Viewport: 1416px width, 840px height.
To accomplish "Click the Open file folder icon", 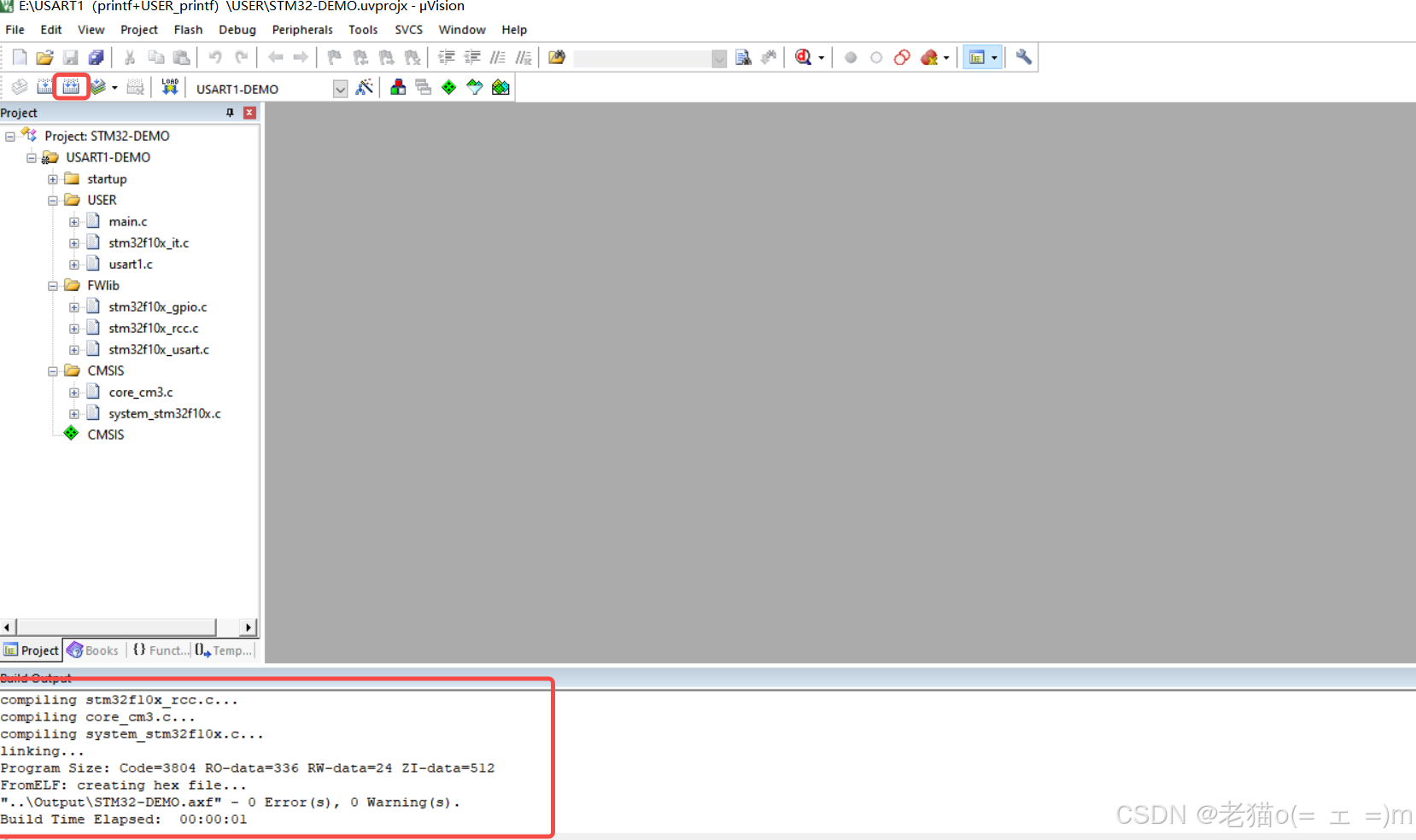I will pos(45,57).
